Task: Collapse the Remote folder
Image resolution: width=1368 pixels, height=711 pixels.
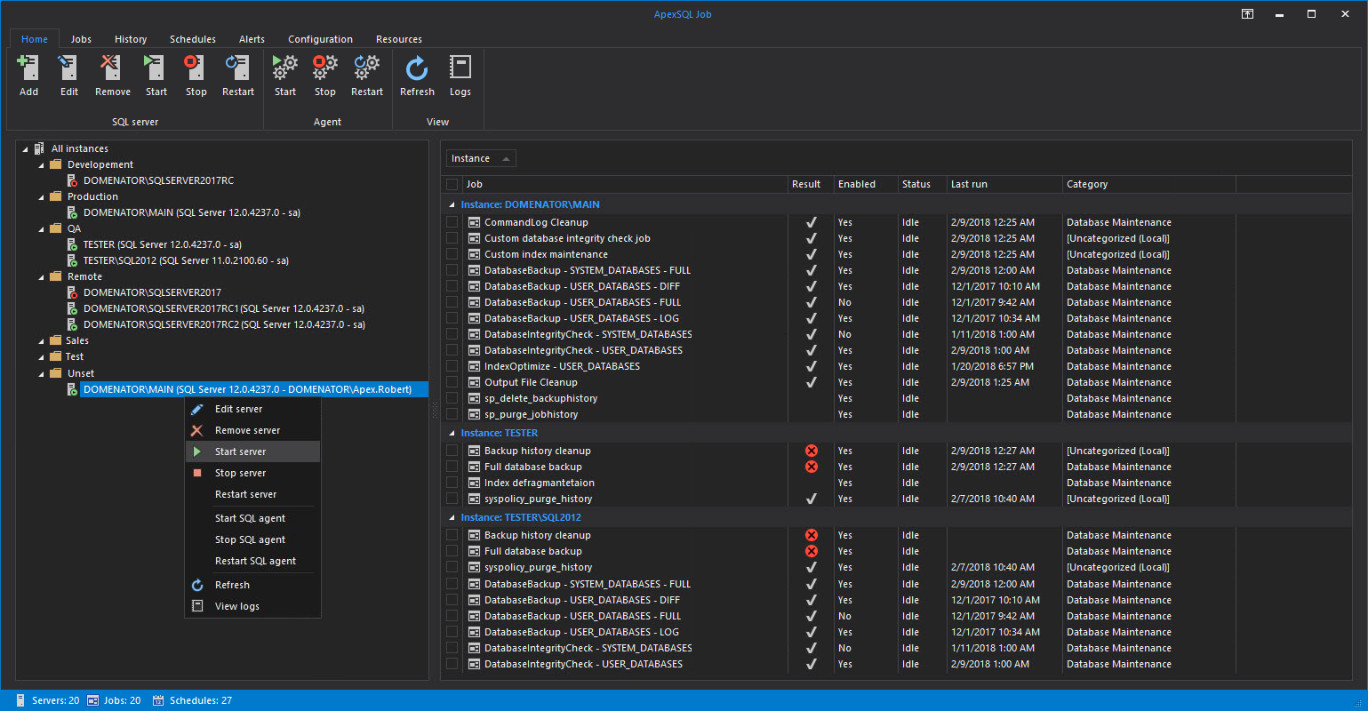Action: (x=40, y=277)
